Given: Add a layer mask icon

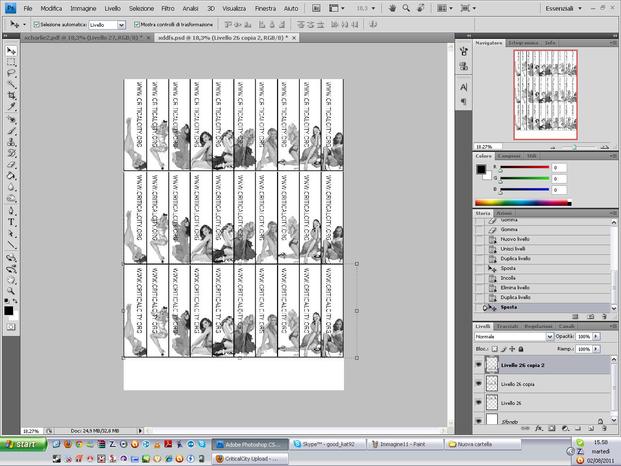Looking at the screenshot, I should (552, 428).
